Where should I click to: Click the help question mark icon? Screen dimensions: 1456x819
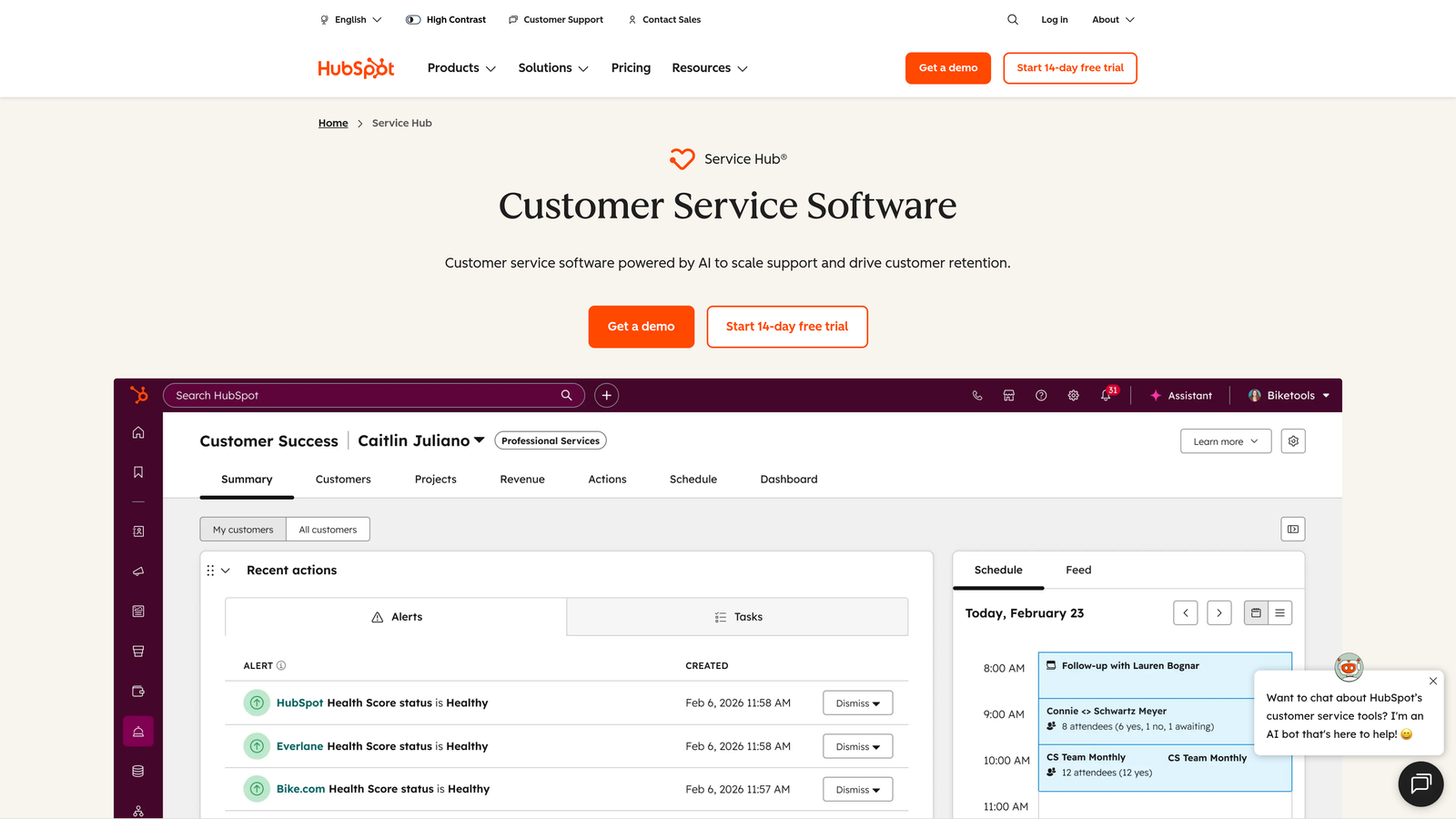click(x=1041, y=395)
